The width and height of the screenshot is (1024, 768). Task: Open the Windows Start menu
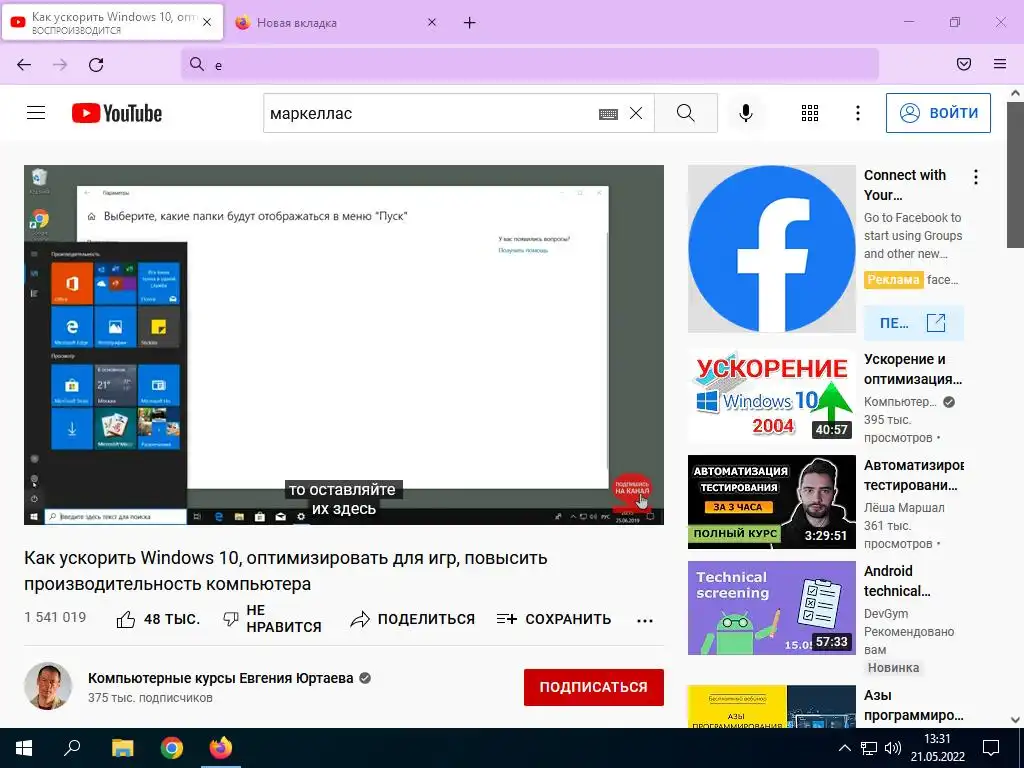24,748
